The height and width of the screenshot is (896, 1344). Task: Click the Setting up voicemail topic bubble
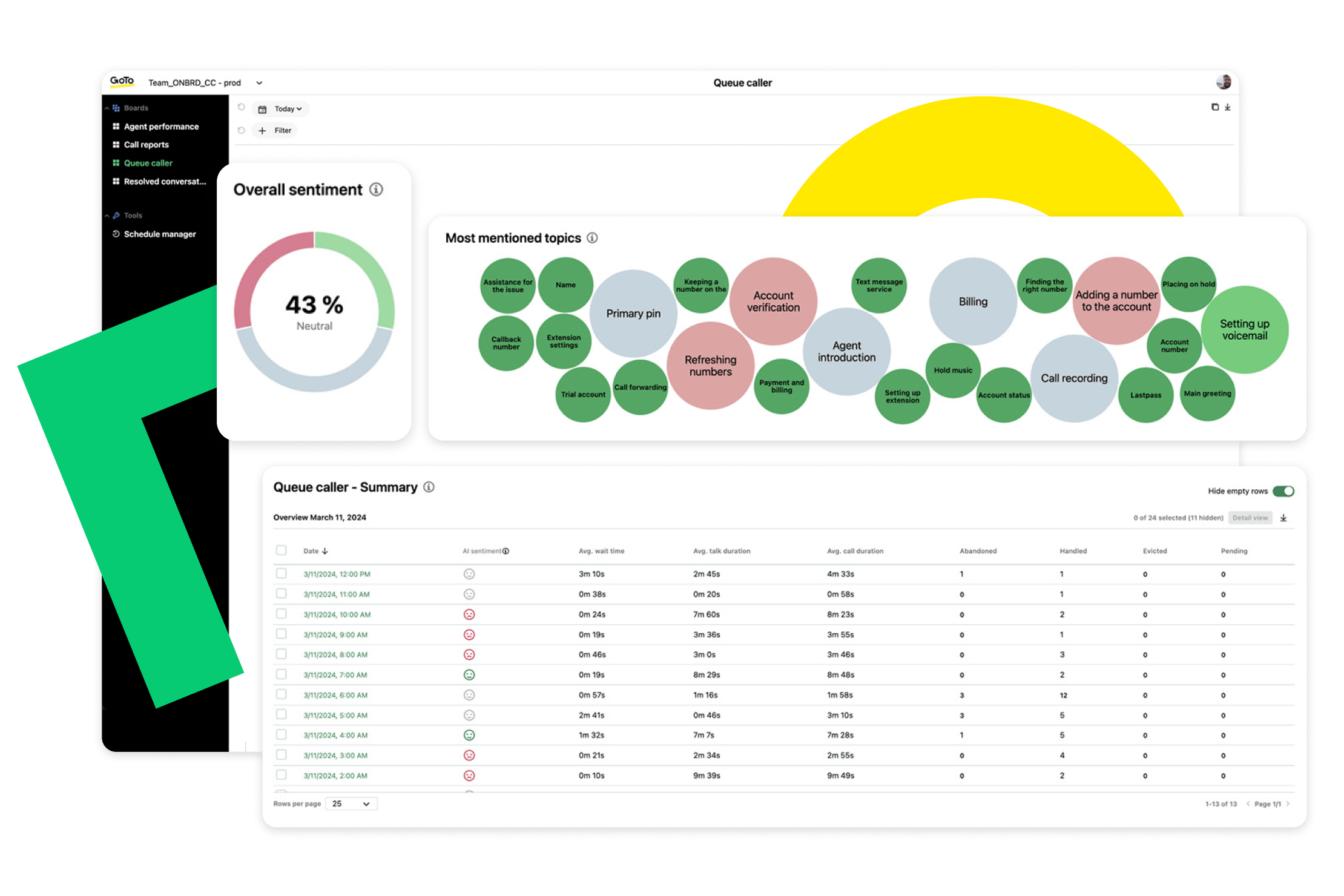(x=1245, y=330)
